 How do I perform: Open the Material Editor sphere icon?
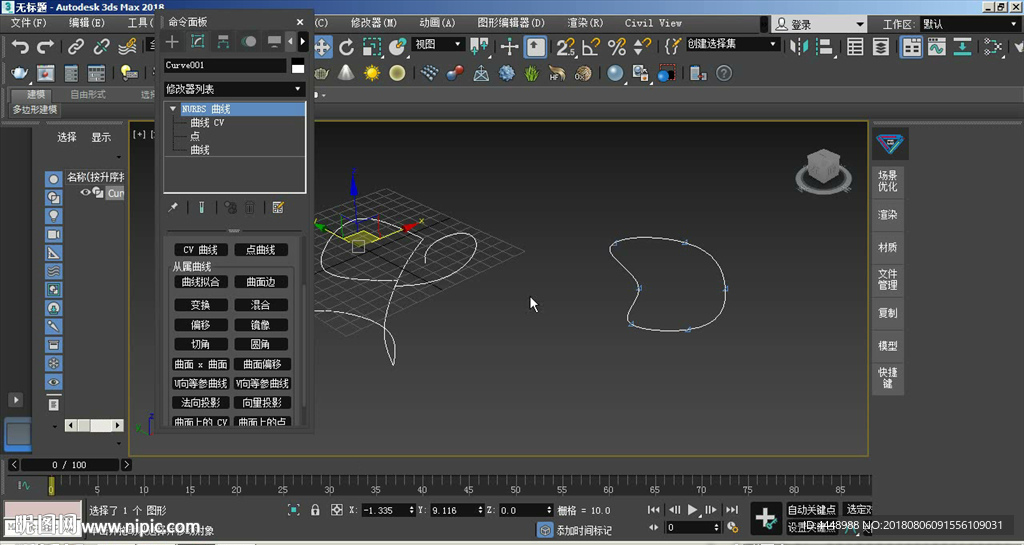(x=615, y=73)
